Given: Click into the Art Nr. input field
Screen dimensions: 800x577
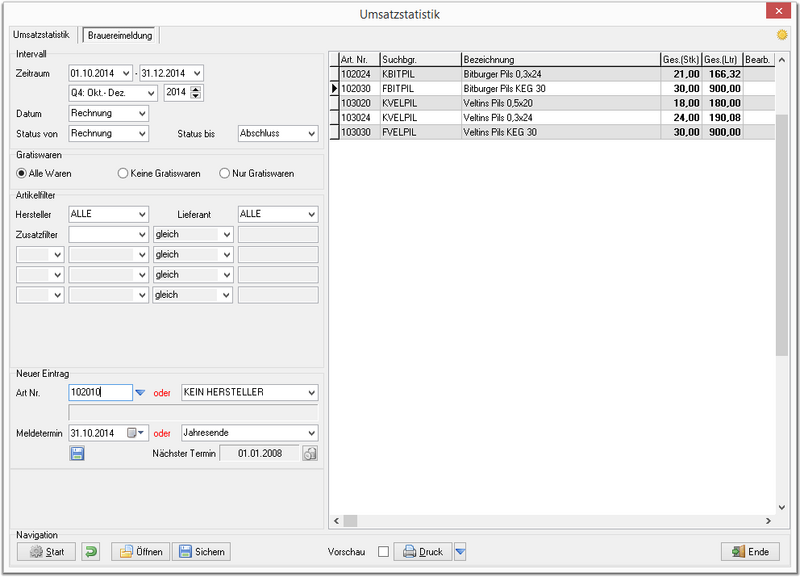Looking at the screenshot, I should tap(101, 392).
